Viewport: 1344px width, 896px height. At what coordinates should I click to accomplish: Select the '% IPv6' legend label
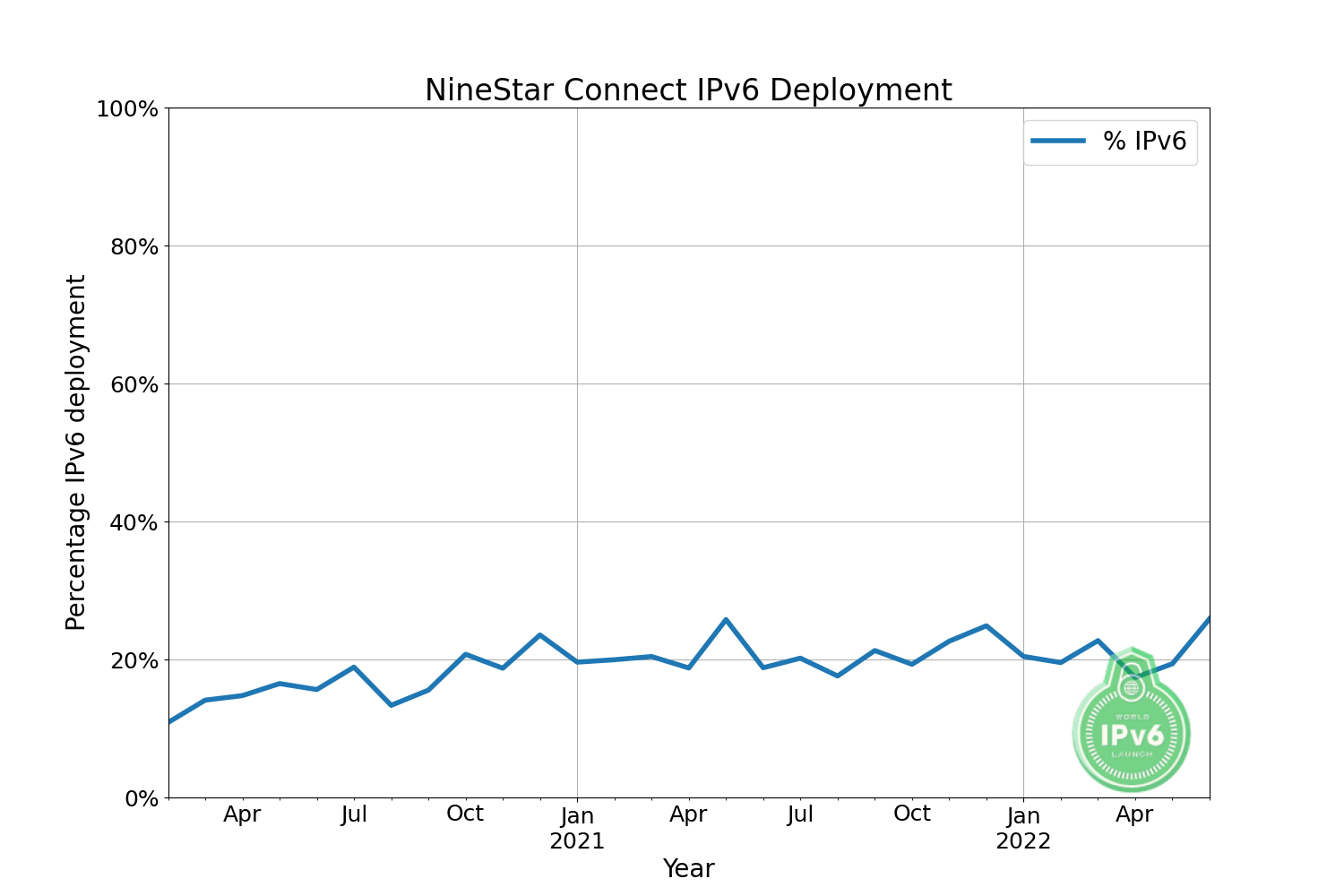point(1144,142)
